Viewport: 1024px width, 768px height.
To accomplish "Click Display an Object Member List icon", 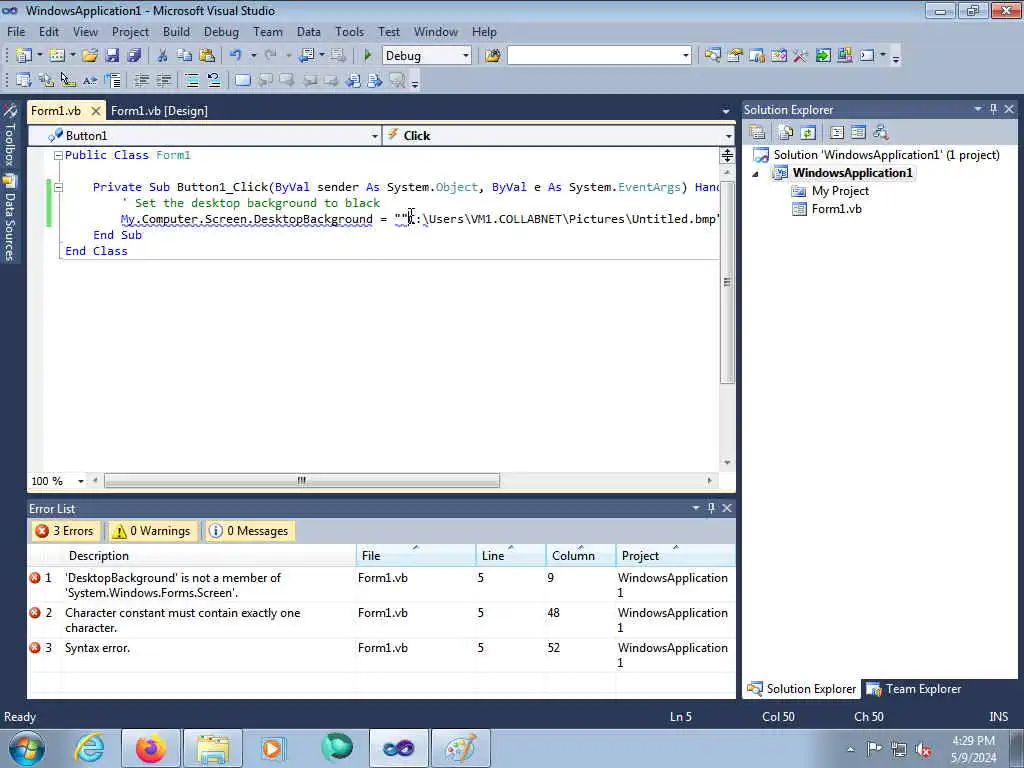I will point(24,80).
